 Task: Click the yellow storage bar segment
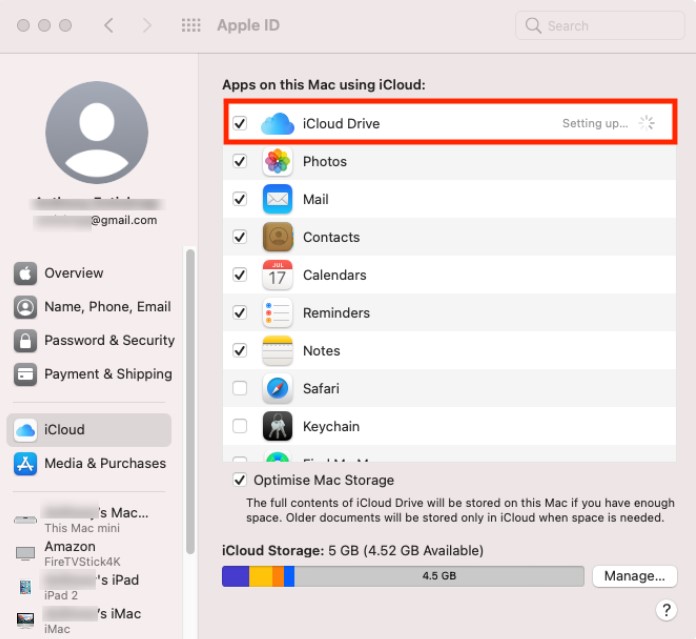tap(261, 576)
